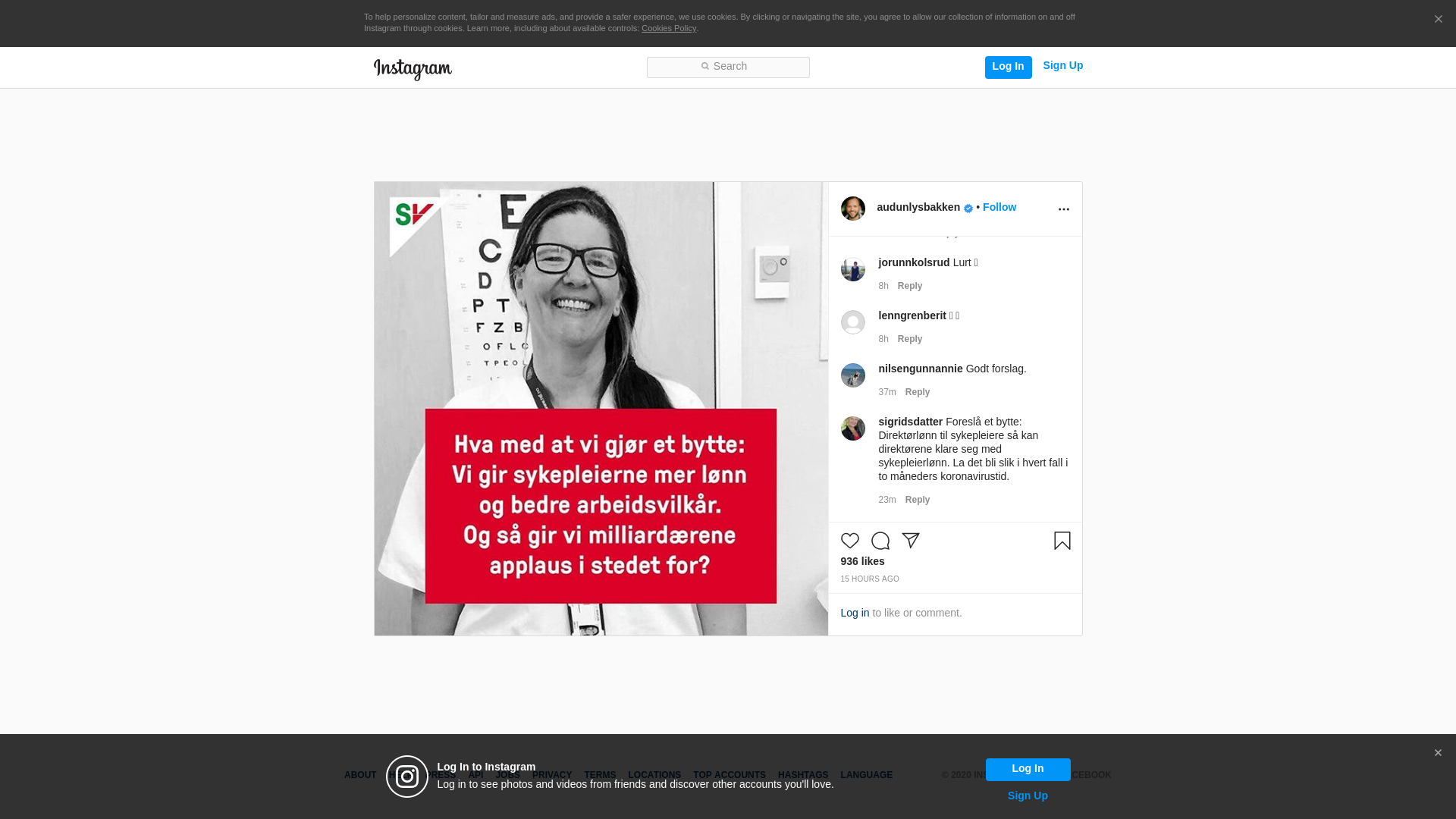Save the post with bookmark icon
This screenshot has height=819, width=1456.
[x=1062, y=541]
